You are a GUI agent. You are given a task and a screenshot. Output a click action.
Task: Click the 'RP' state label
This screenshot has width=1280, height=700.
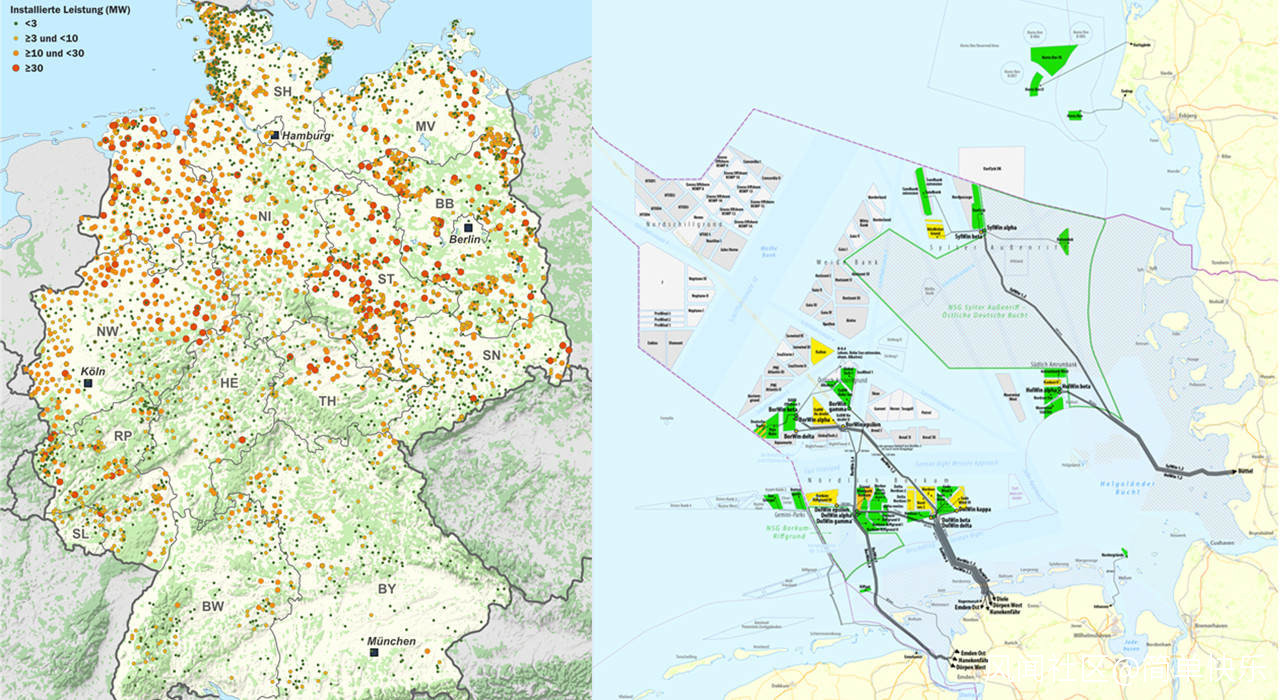click(123, 436)
